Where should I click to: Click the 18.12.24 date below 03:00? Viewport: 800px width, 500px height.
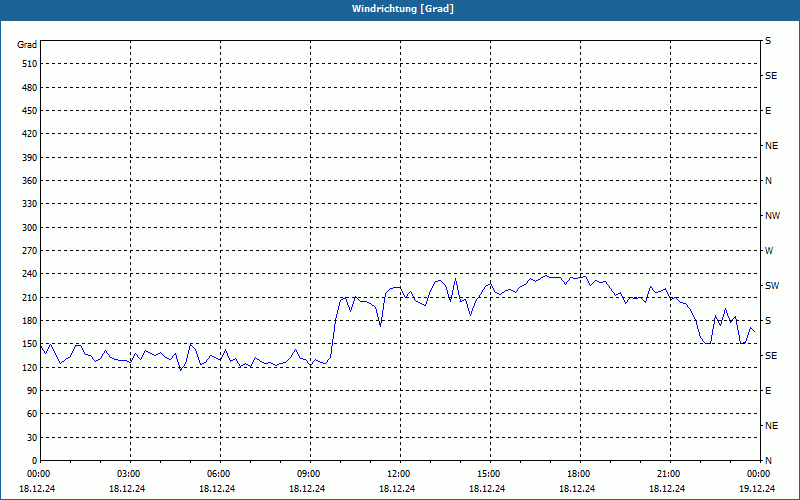(x=127, y=489)
